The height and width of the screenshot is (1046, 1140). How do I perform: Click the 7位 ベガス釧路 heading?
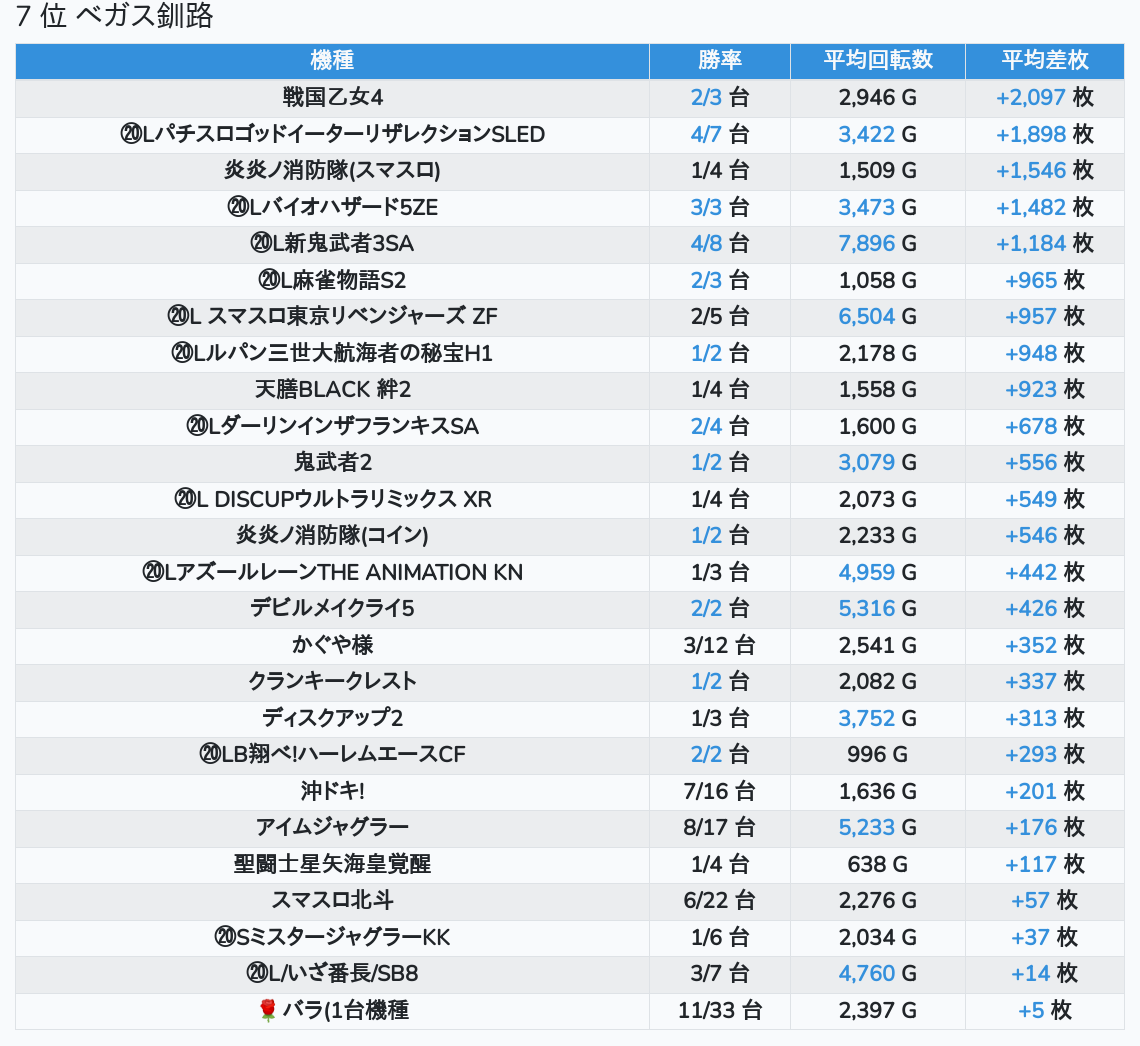pyautogui.click(x=114, y=17)
